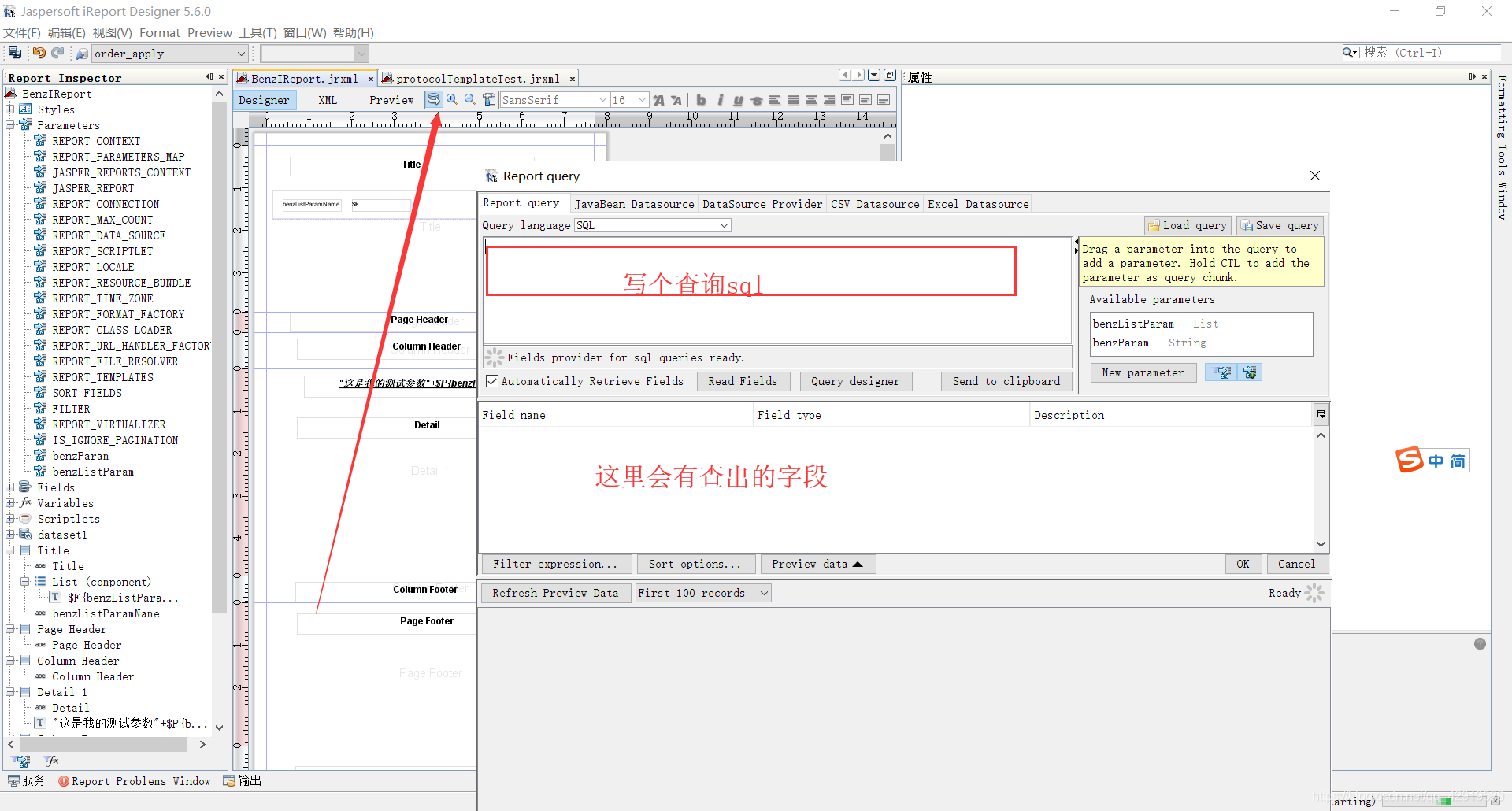Click the Read Fields button
The image size is (1512, 811).
coord(743,381)
